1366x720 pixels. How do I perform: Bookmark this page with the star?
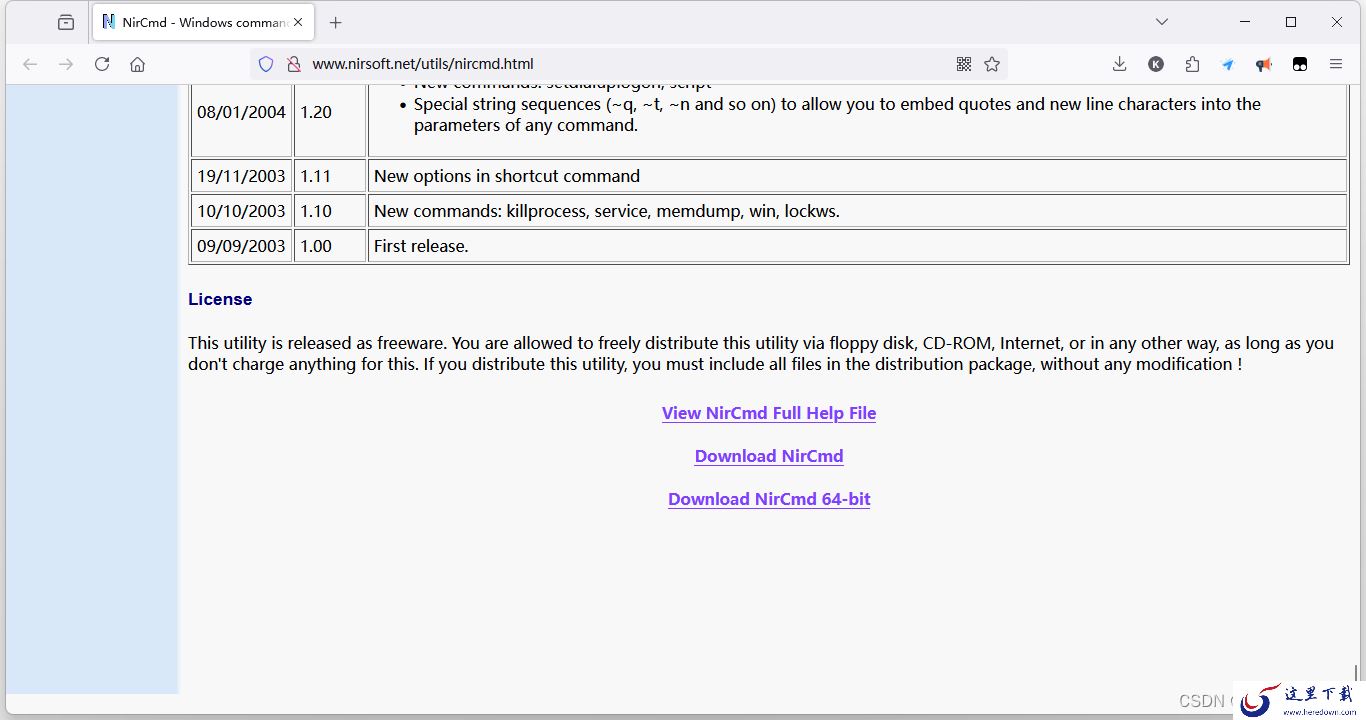pos(992,64)
